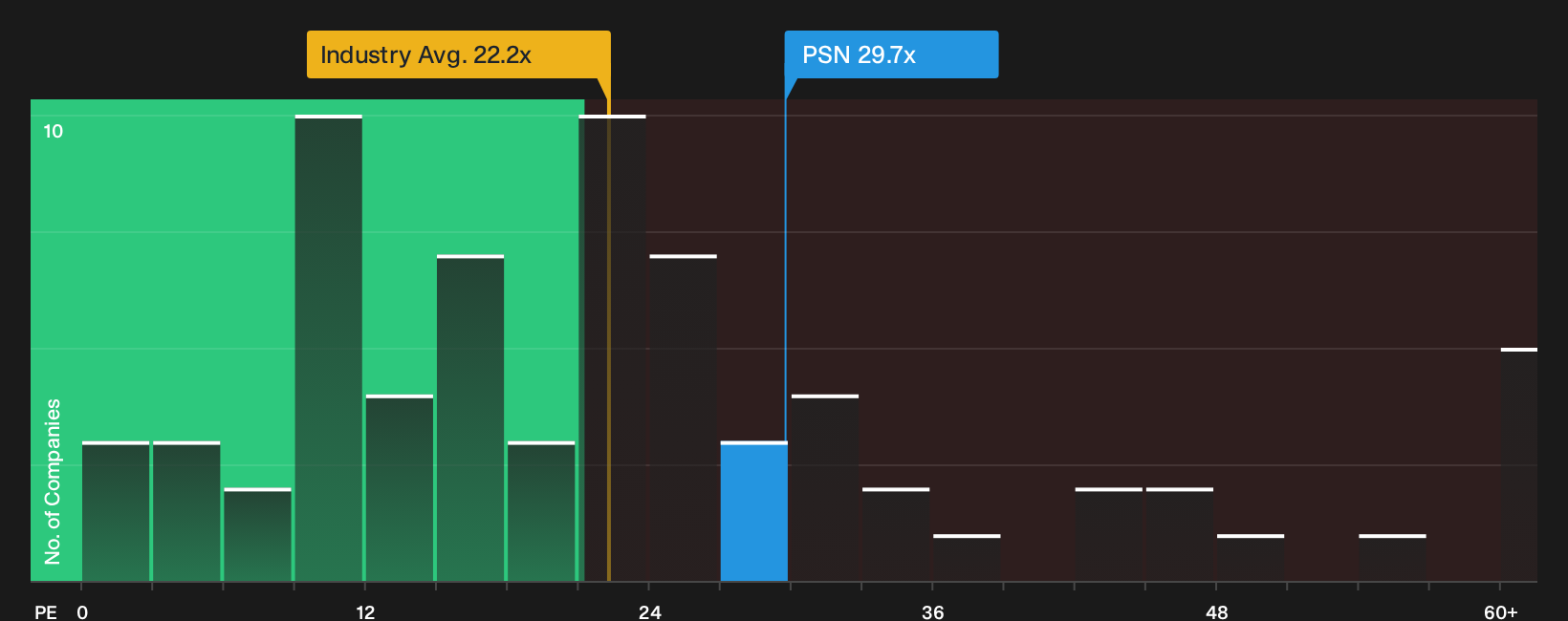Click the 'PE' axis label
Image resolution: width=1568 pixels, height=621 pixels.
pyautogui.click(x=46, y=611)
